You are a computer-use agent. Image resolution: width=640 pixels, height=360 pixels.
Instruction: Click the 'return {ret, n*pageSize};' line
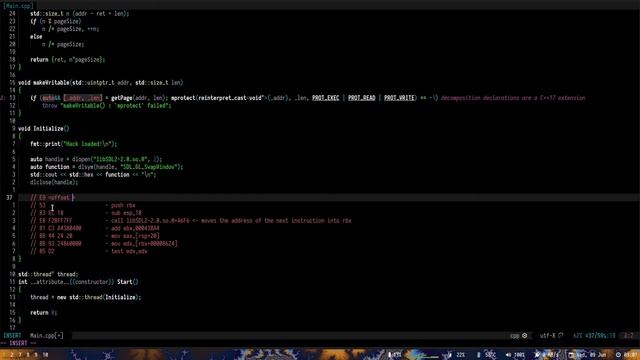[x=68, y=60]
